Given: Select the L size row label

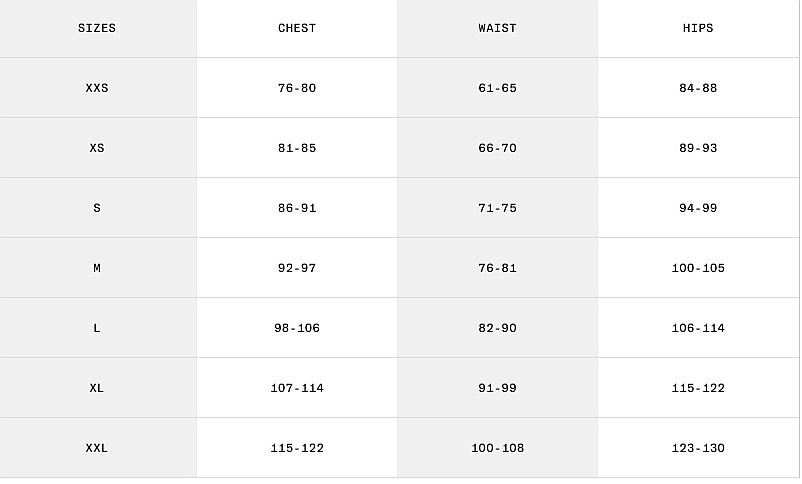Looking at the screenshot, I should click(97, 328).
